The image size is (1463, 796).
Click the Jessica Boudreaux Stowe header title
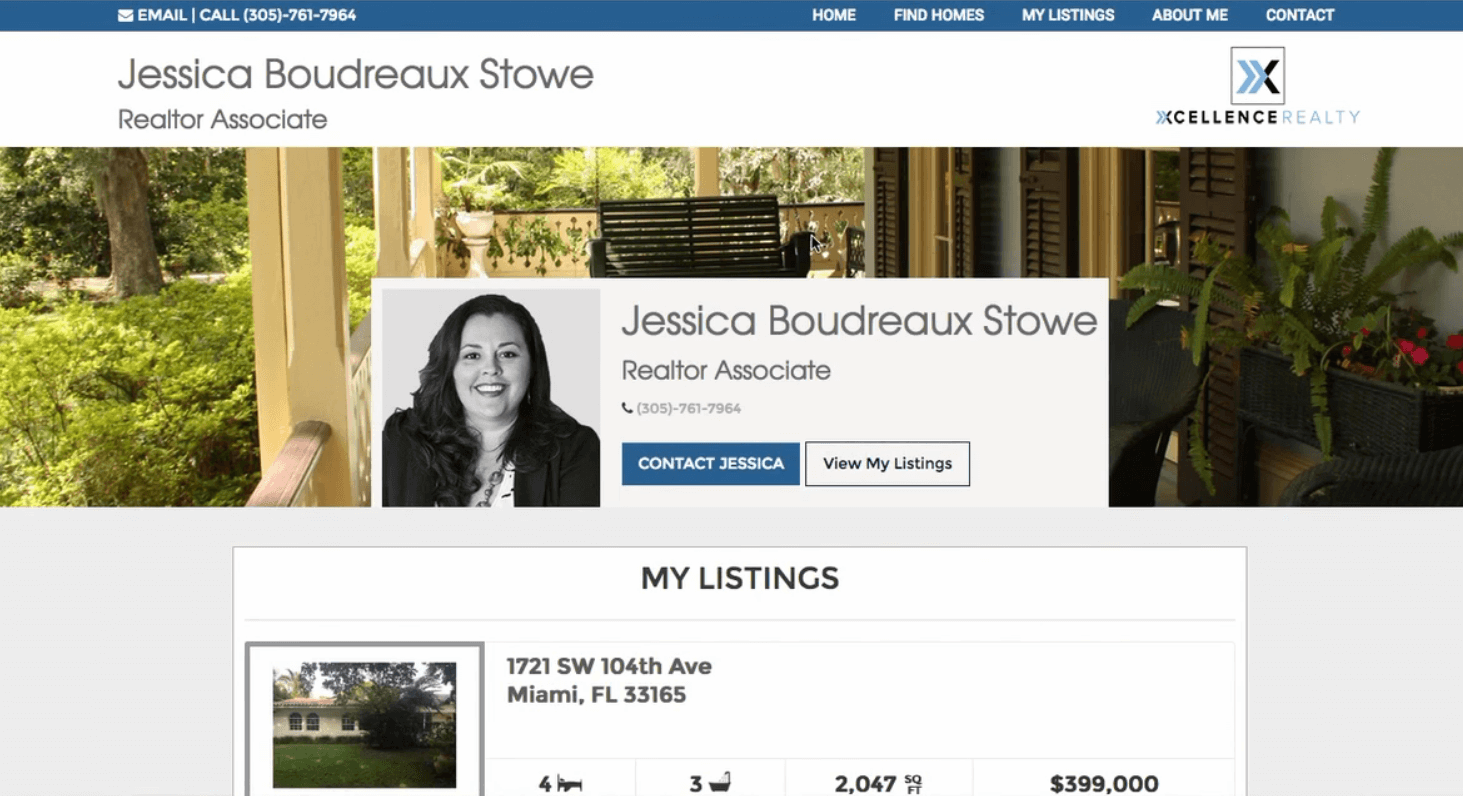pyautogui.click(x=356, y=74)
